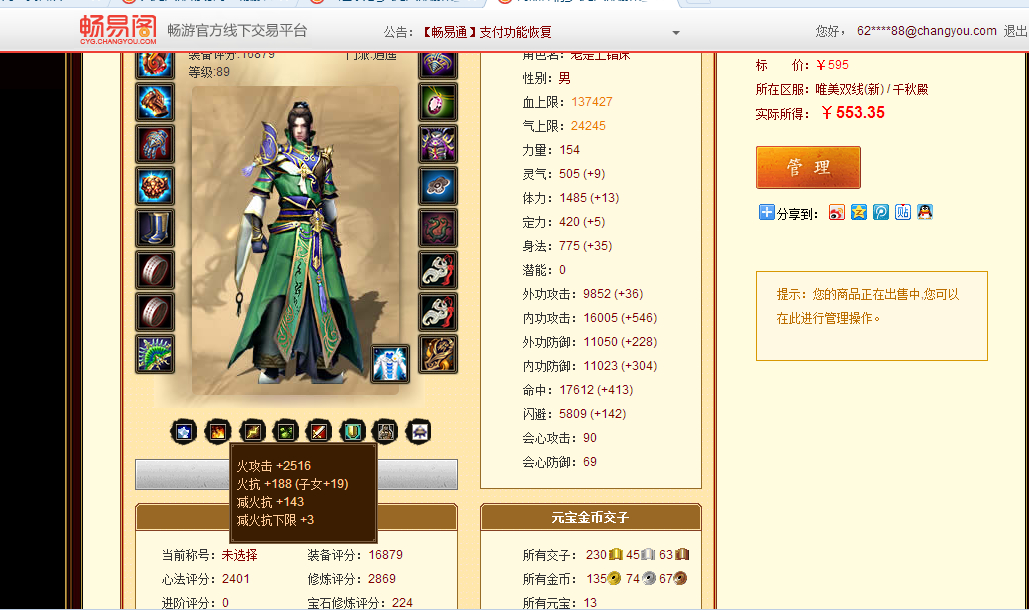Screen dimensions: 1029x610
Task: Click the ice star attribute icon
Action: point(184,432)
